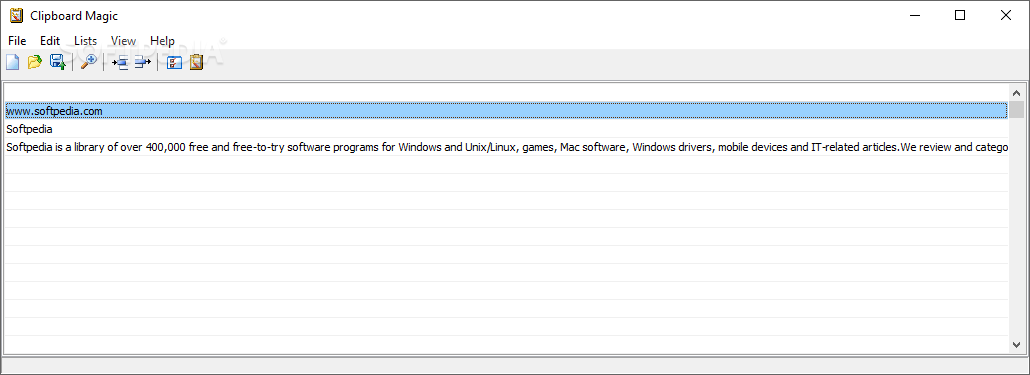The image size is (1030, 375).
Task: Open a list with the yellow folder icon
Action: tap(34, 62)
